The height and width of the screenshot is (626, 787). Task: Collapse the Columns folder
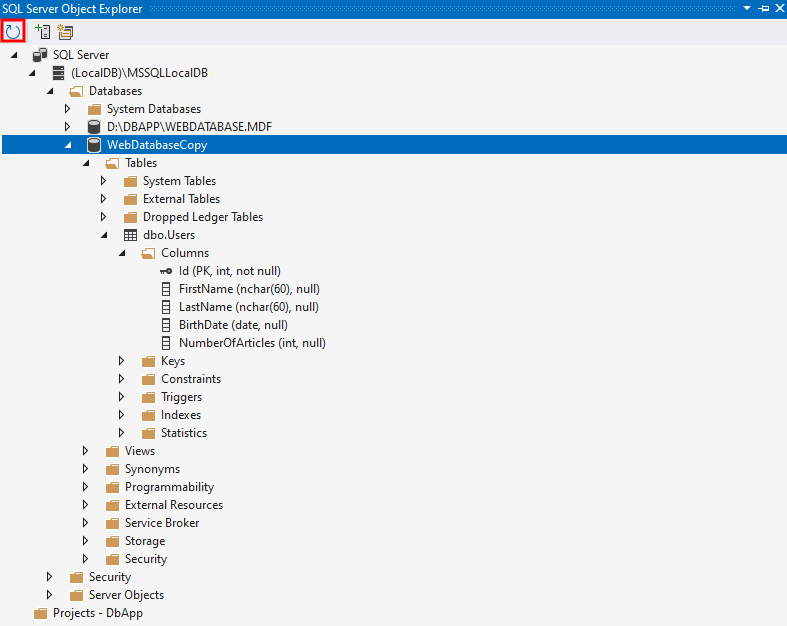[x=122, y=253]
